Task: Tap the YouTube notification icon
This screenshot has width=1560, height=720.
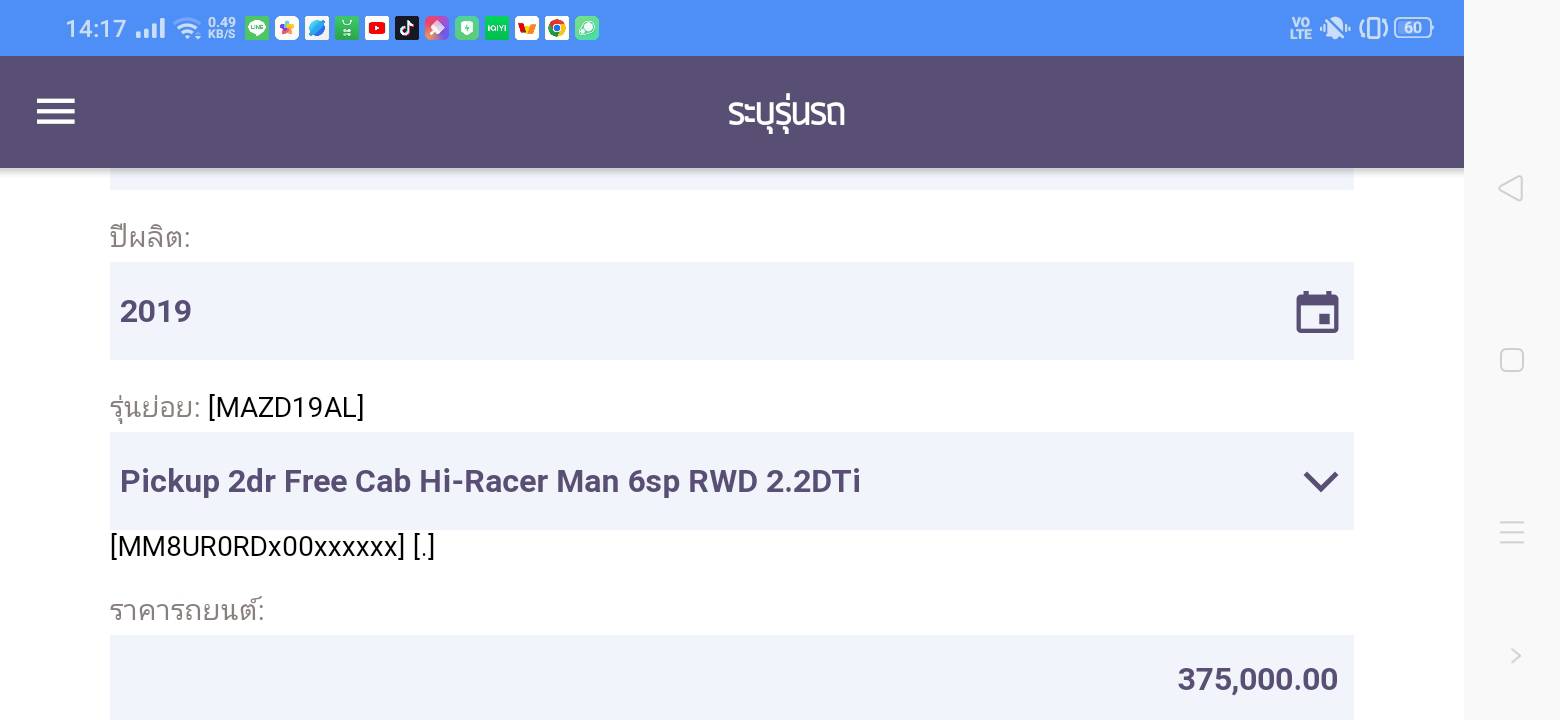Action: coord(377,28)
